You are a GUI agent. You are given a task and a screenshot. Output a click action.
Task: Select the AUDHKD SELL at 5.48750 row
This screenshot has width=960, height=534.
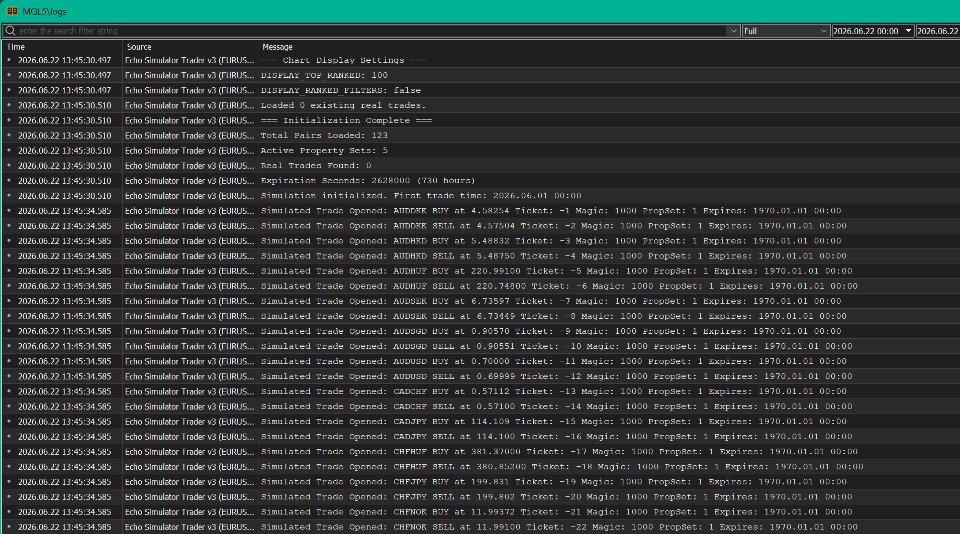(480, 256)
